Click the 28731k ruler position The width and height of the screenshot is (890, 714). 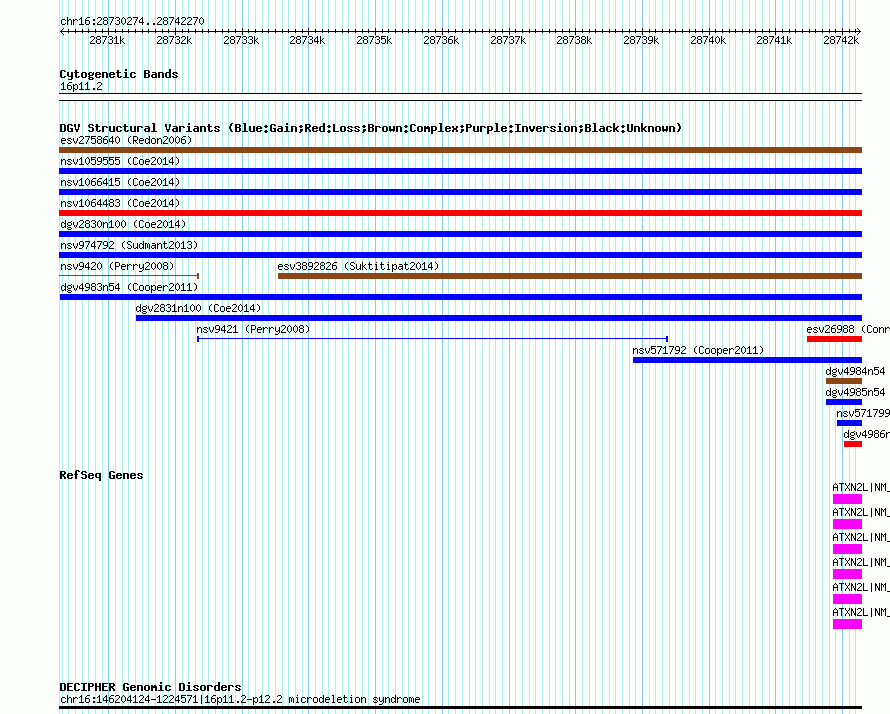click(x=107, y=40)
